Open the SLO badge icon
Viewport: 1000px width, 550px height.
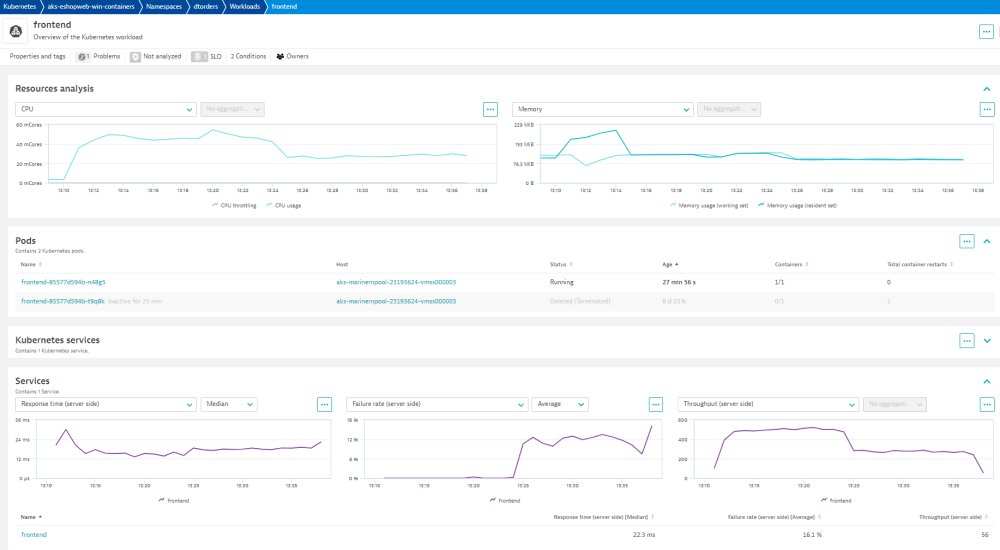coord(199,57)
